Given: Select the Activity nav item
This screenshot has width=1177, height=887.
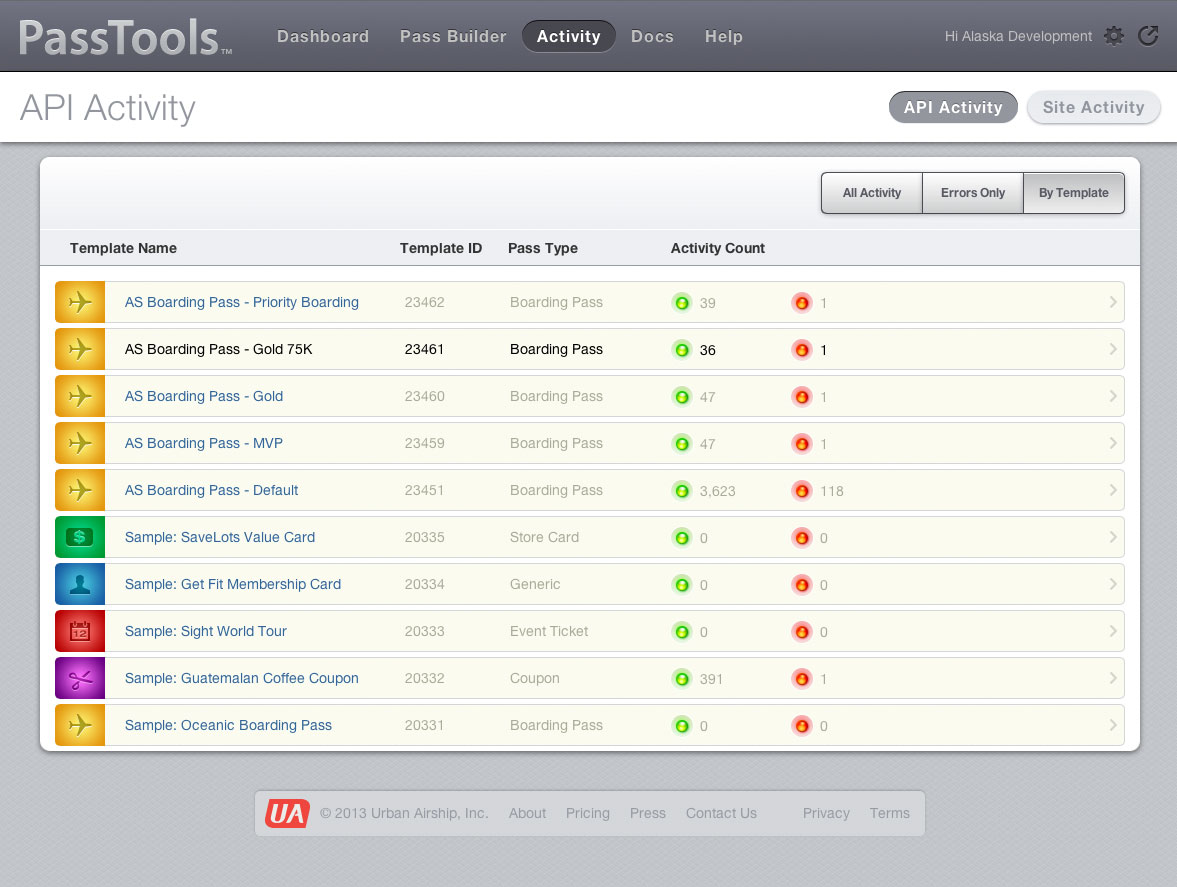Looking at the screenshot, I should tap(568, 36).
